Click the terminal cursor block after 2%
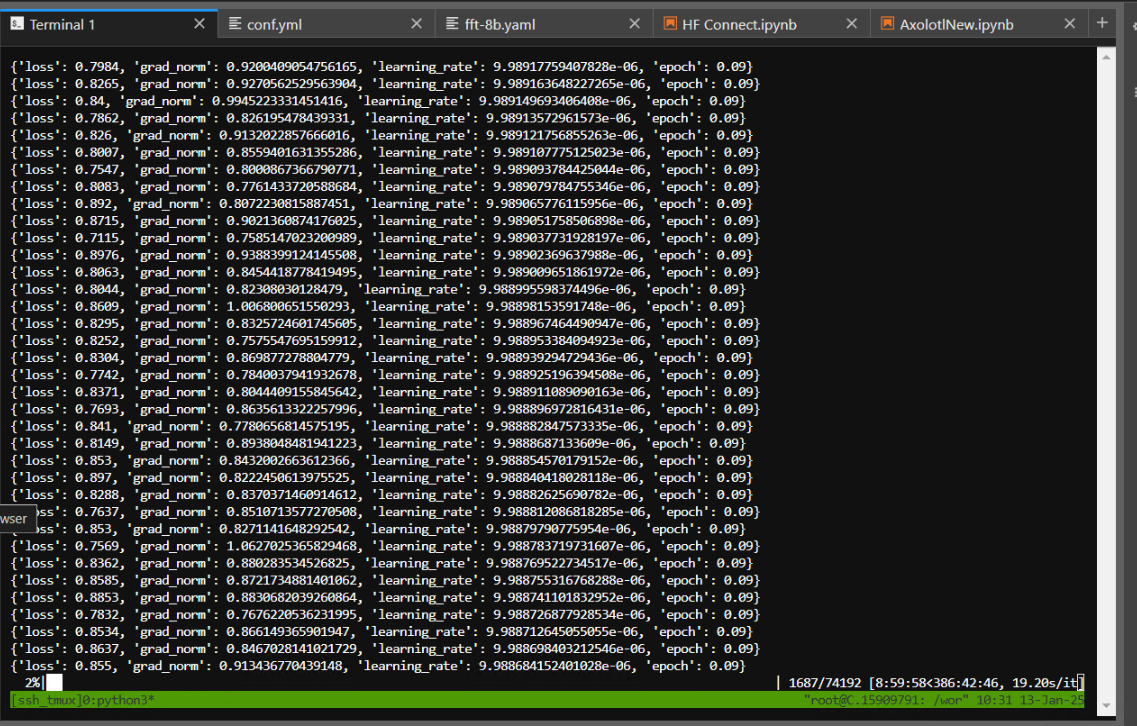Image resolution: width=1137 pixels, height=726 pixels. [x=54, y=682]
